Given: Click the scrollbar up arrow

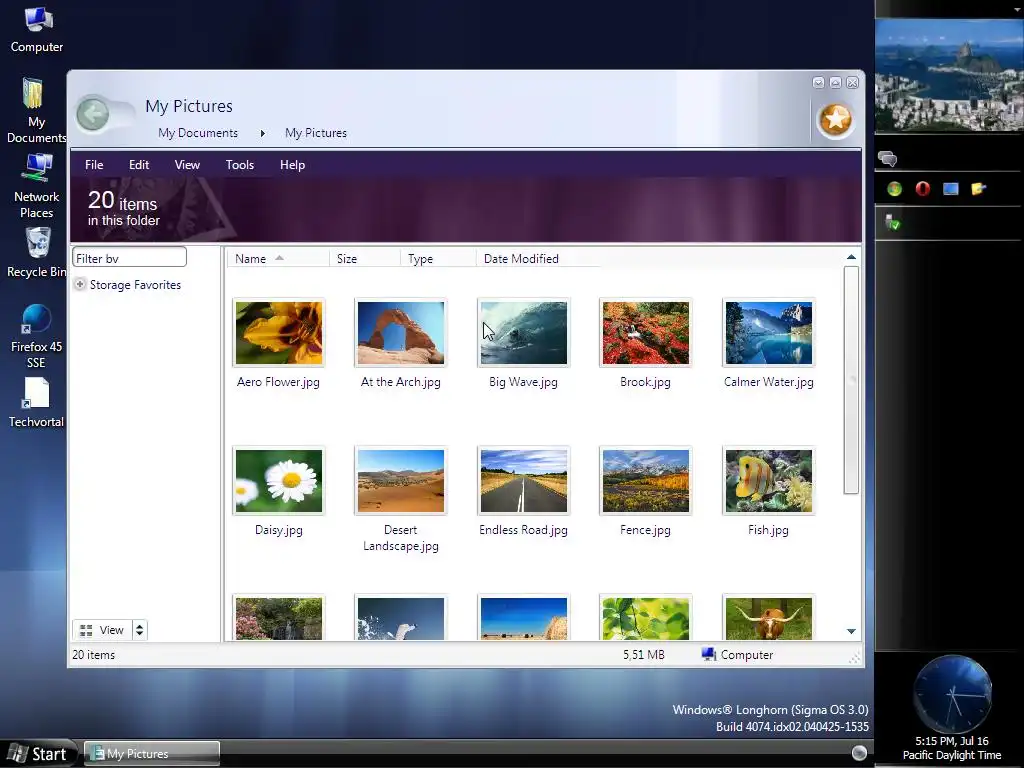Looking at the screenshot, I should pyautogui.click(x=851, y=257).
